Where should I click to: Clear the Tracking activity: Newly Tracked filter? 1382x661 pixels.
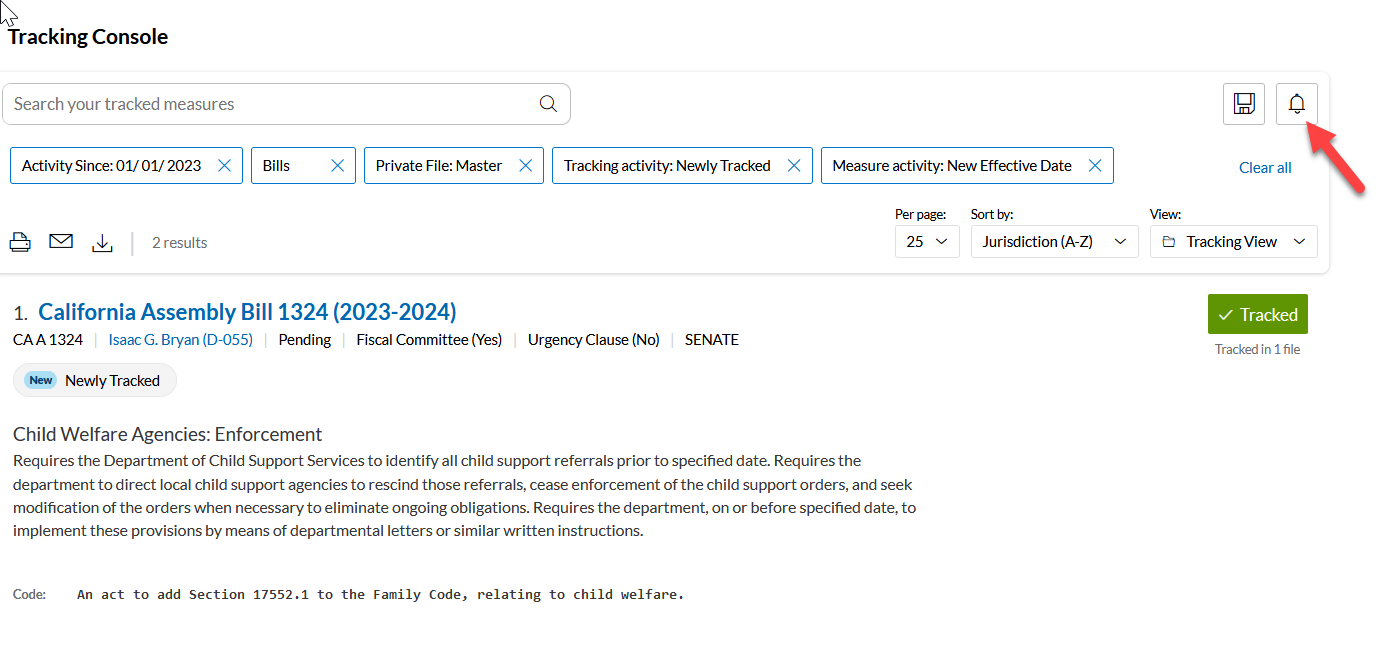pyautogui.click(x=793, y=165)
